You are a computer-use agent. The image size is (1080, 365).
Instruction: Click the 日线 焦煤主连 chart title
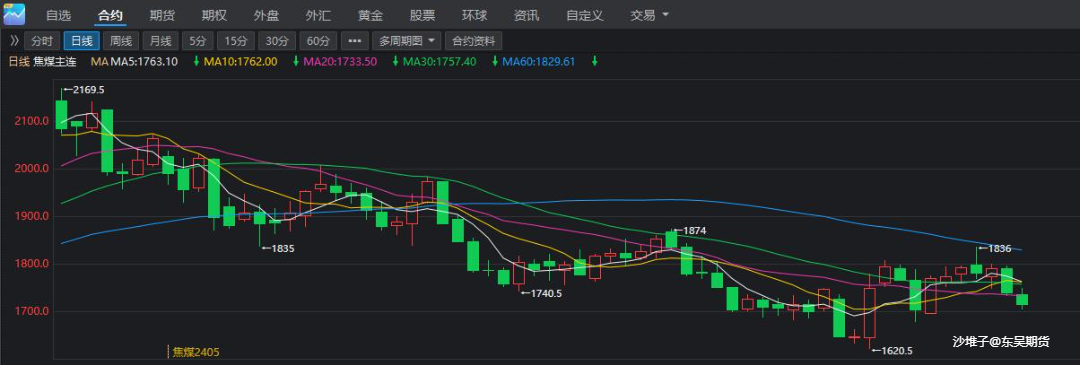pyautogui.click(x=42, y=61)
